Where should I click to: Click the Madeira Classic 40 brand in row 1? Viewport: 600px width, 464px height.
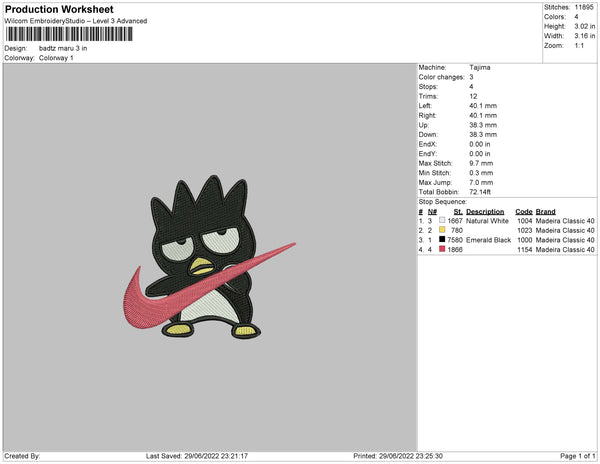point(565,221)
